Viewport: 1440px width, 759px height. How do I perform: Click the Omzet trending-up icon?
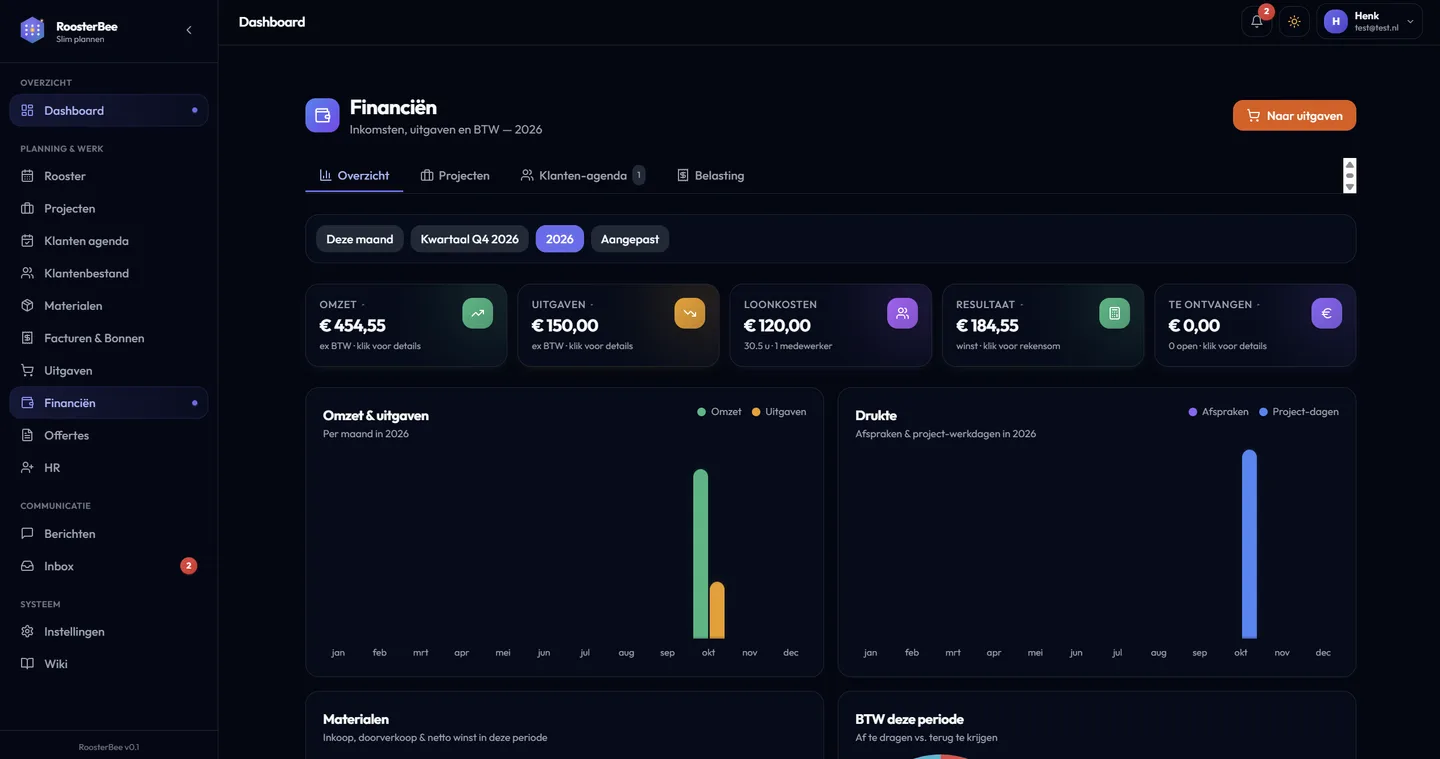point(478,313)
